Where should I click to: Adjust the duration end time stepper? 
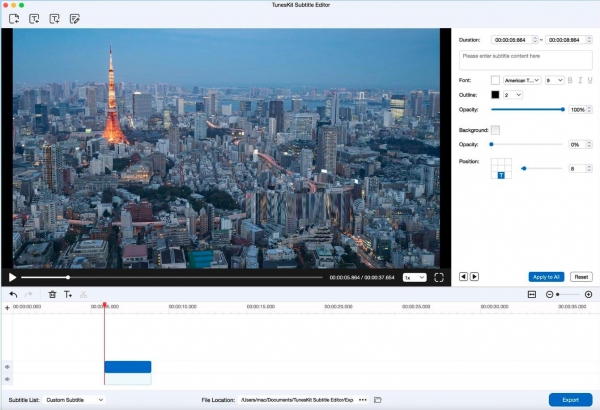(589, 40)
